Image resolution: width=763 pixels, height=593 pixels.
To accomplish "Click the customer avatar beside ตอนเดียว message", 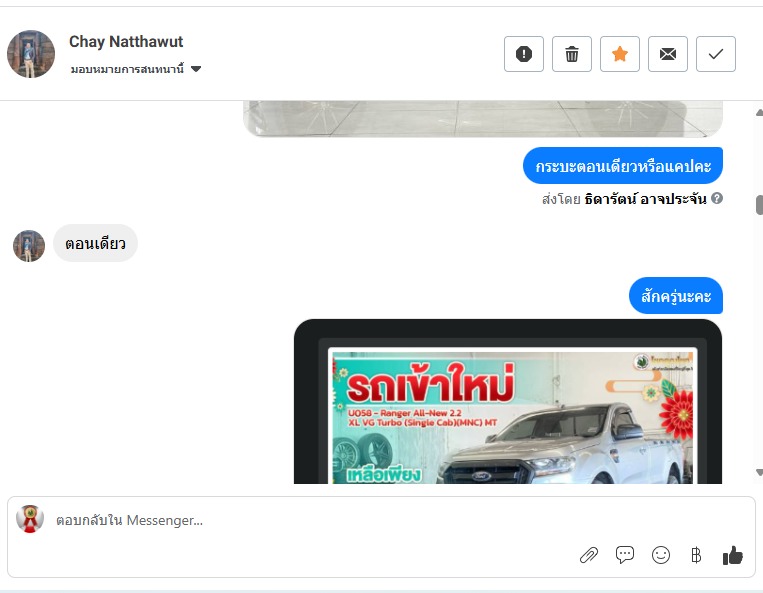I will (x=29, y=246).
